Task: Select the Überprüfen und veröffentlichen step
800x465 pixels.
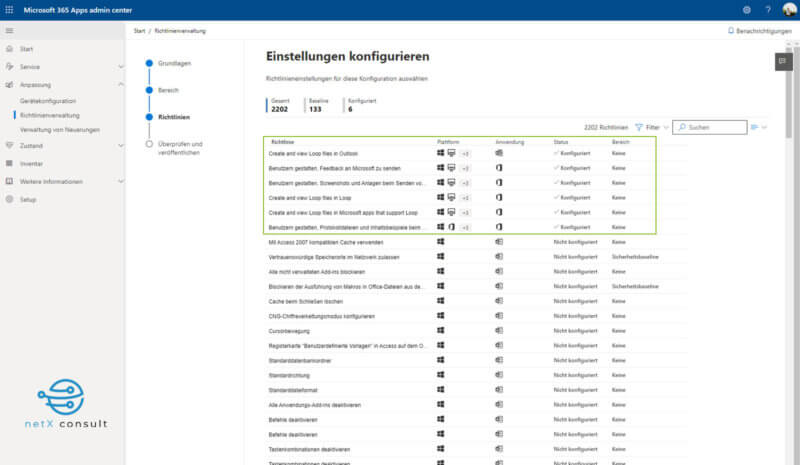Action: point(178,148)
